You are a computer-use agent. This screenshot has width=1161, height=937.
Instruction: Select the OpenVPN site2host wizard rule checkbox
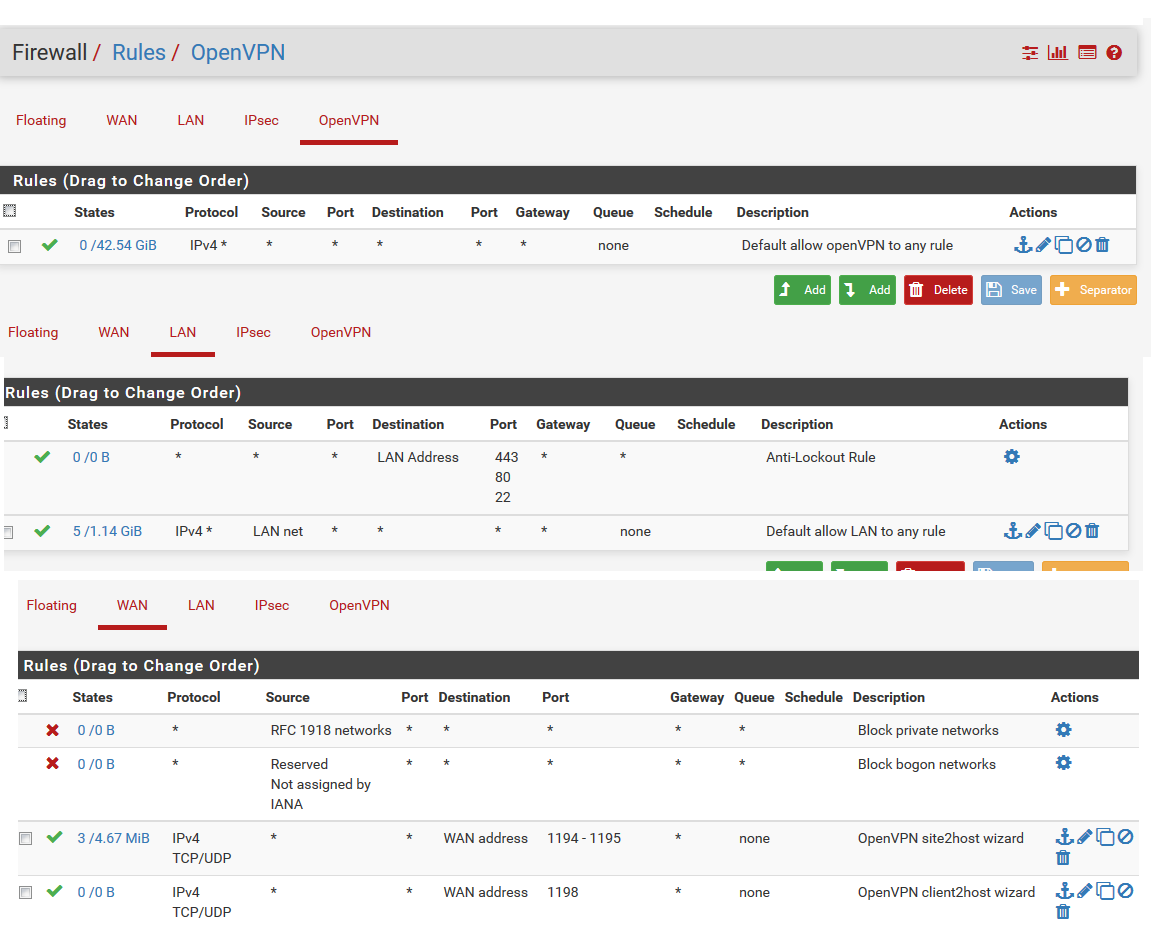click(26, 838)
